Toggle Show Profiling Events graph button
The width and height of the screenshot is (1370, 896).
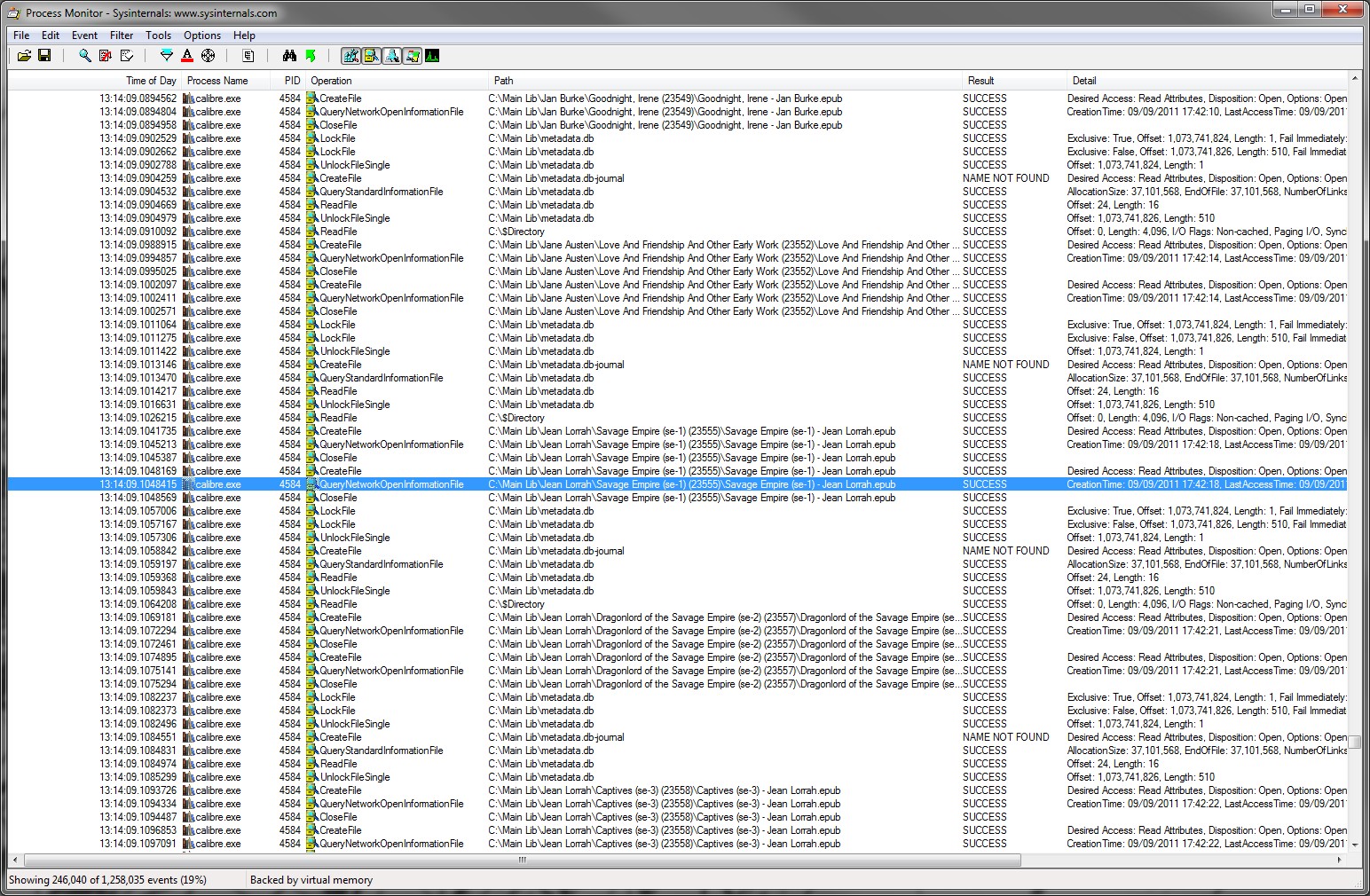click(432, 56)
